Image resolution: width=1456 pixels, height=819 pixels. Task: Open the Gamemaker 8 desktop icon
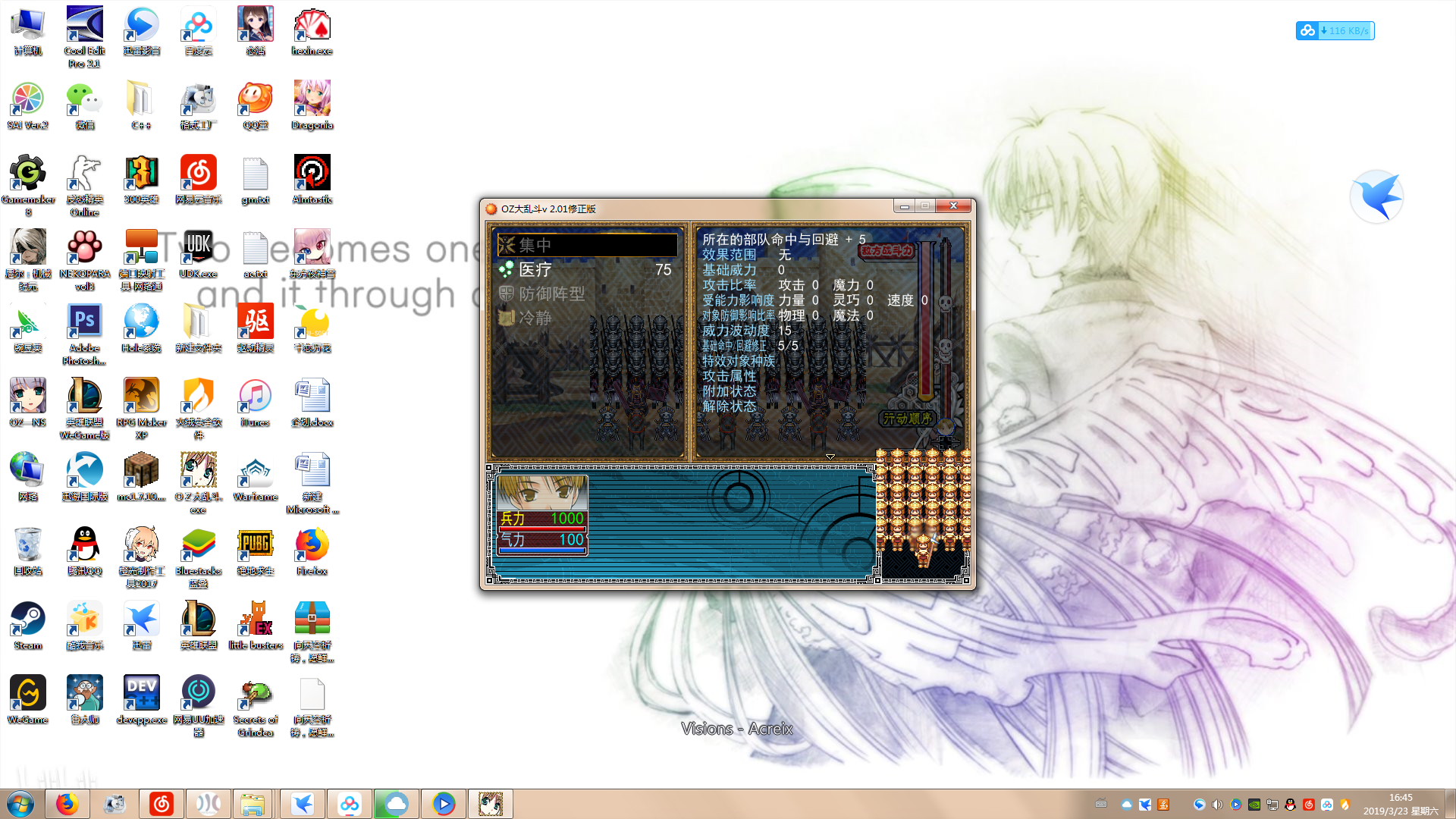tap(28, 186)
